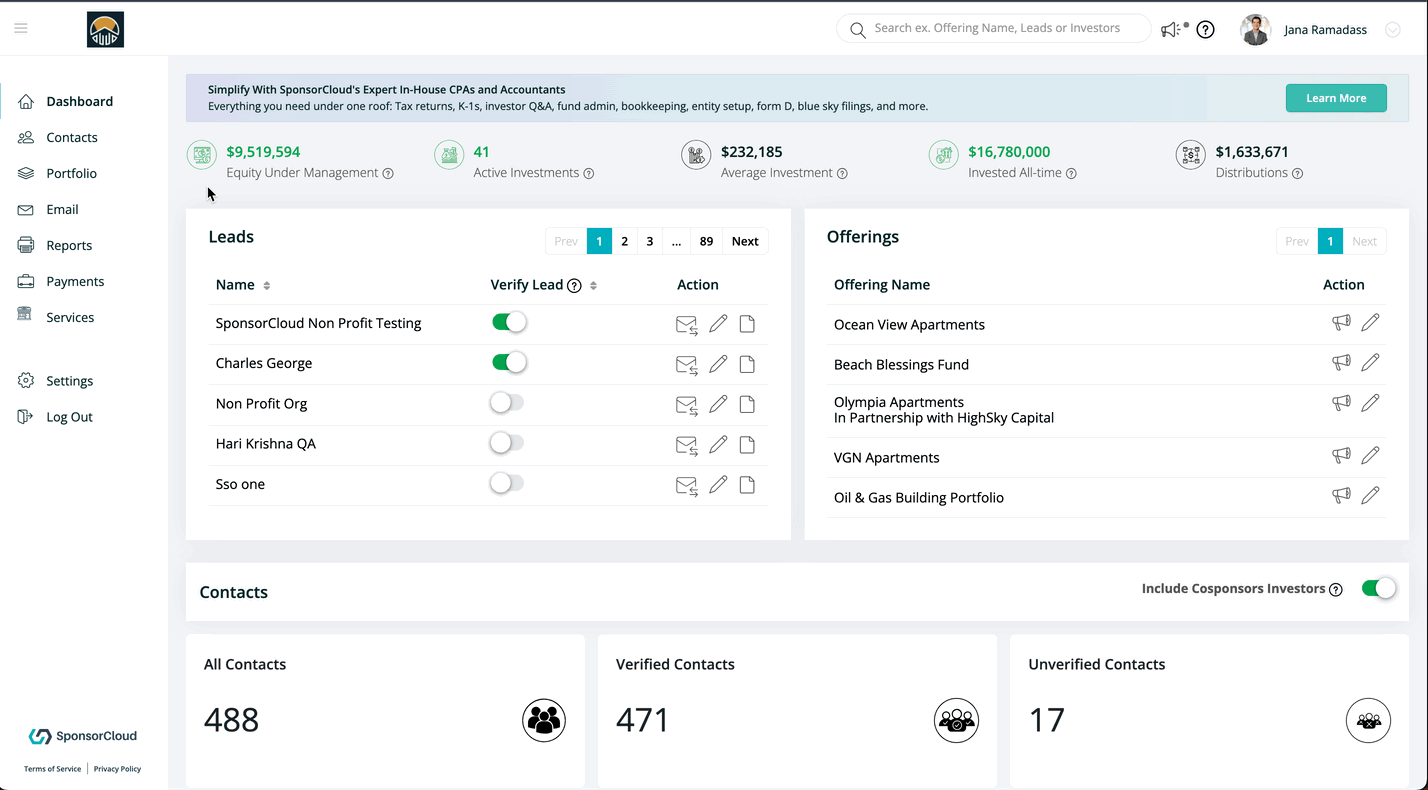Enable Verify Lead toggle for Hari Krishna QA
This screenshot has width=1428, height=790.
[507, 443]
